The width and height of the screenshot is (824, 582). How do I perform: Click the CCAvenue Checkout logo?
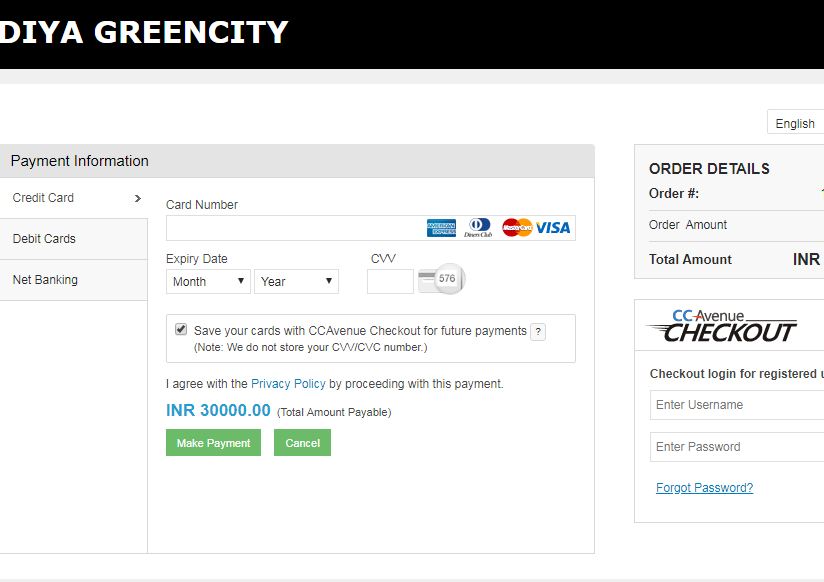(722, 325)
